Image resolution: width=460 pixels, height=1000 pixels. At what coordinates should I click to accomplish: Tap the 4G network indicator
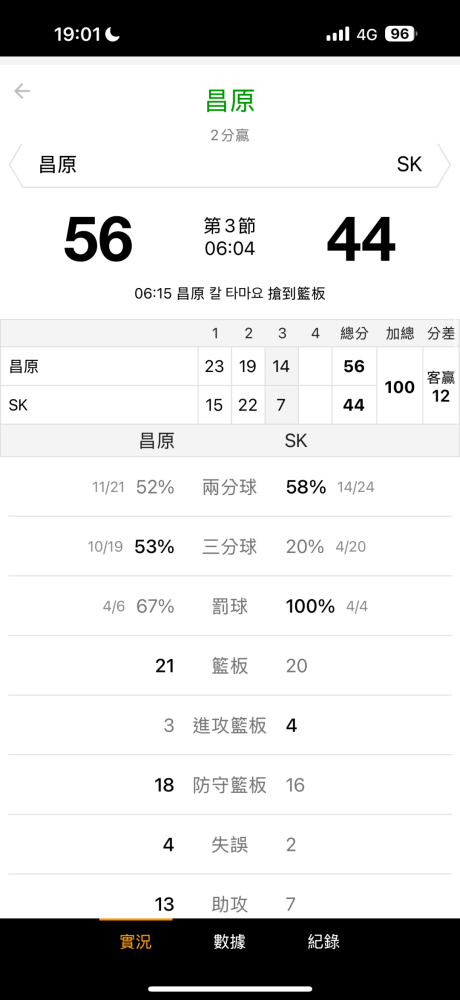coord(367,34)
